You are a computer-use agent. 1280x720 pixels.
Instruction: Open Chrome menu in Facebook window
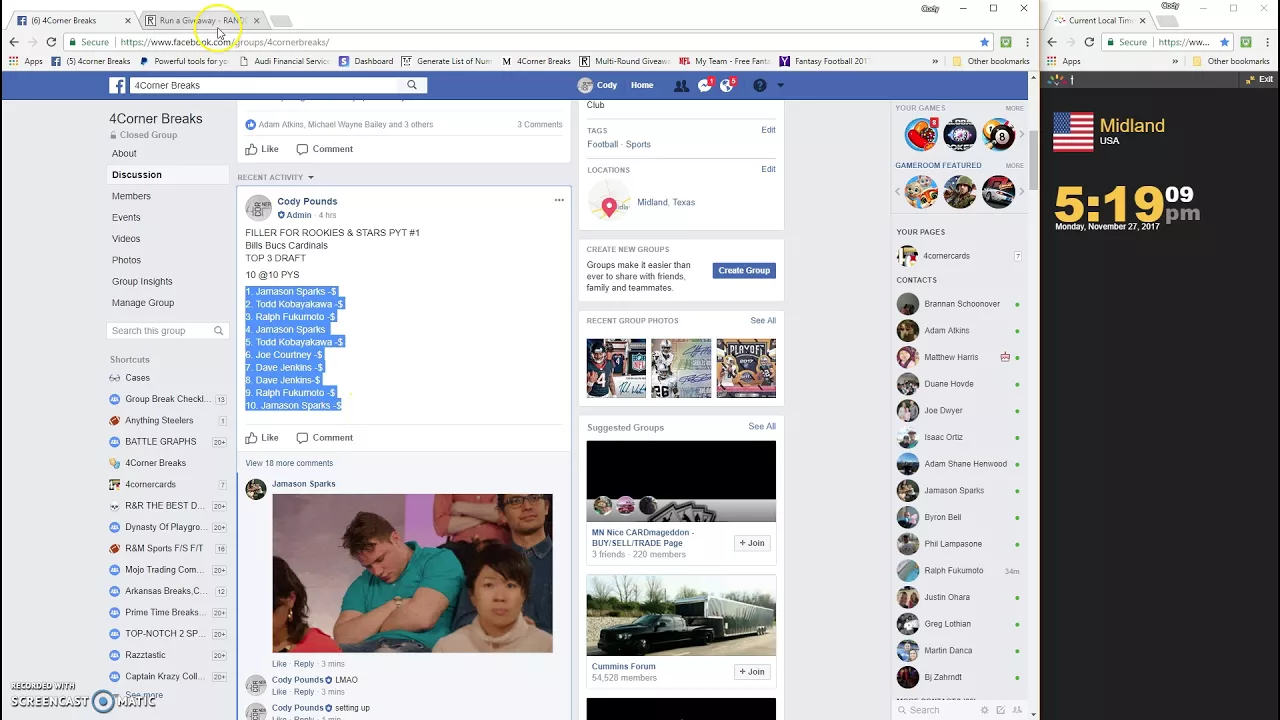1027,42
